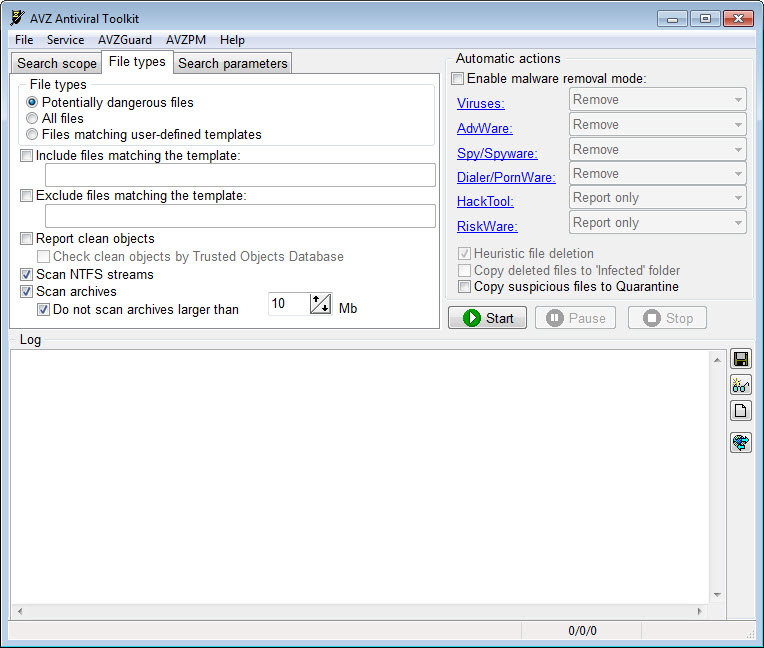Click inside the empty Log area
Screen dimensions: 764x648
tap(360, 476)
